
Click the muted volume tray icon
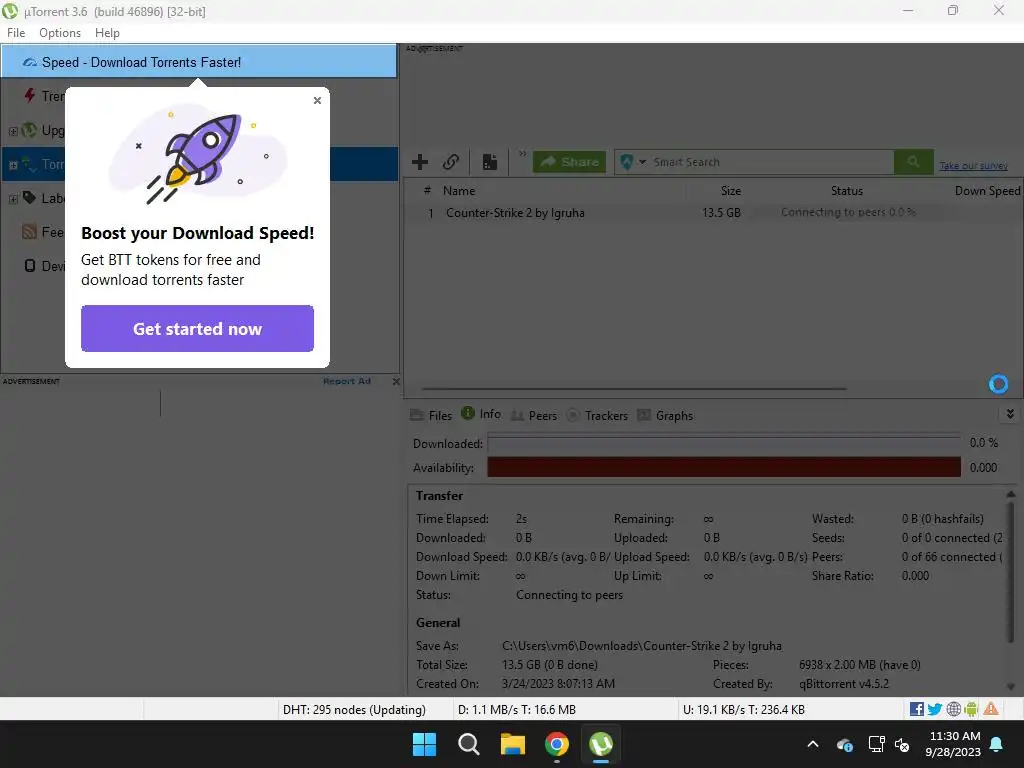click(902, 744)
